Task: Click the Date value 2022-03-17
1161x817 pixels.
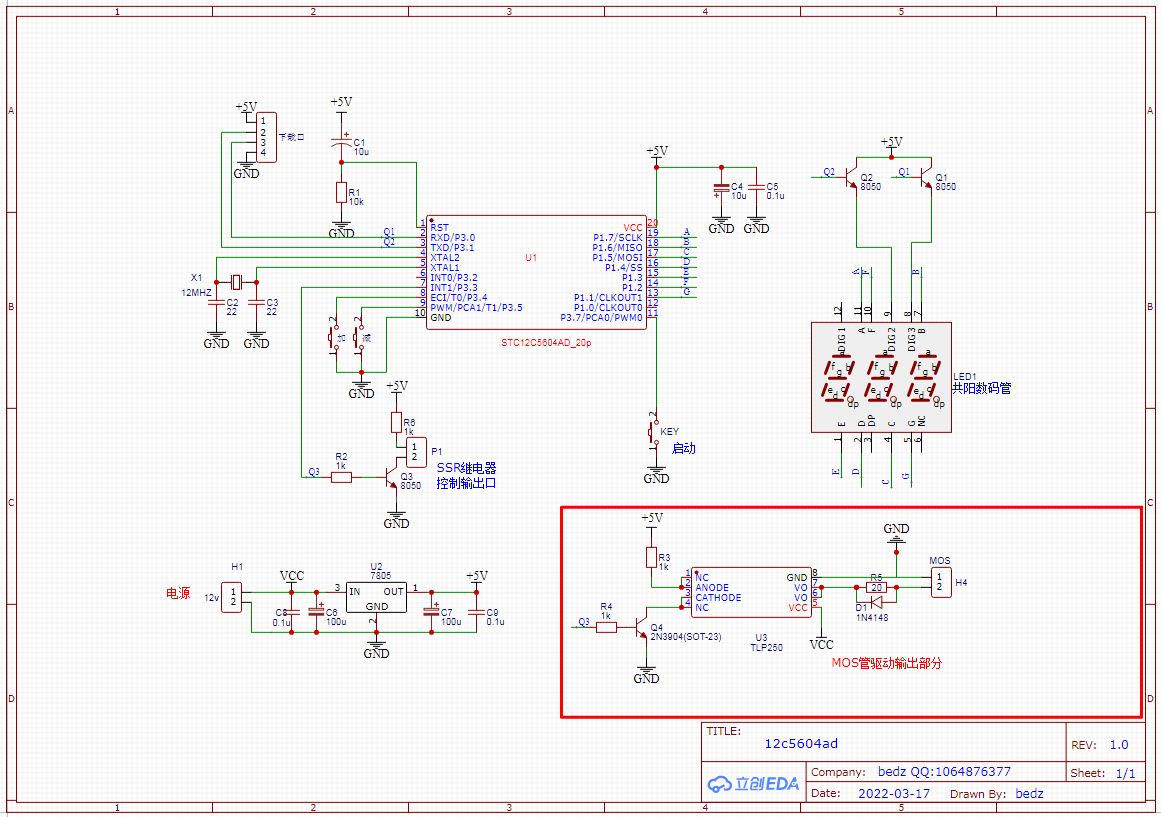Action: tap(894, 793)
